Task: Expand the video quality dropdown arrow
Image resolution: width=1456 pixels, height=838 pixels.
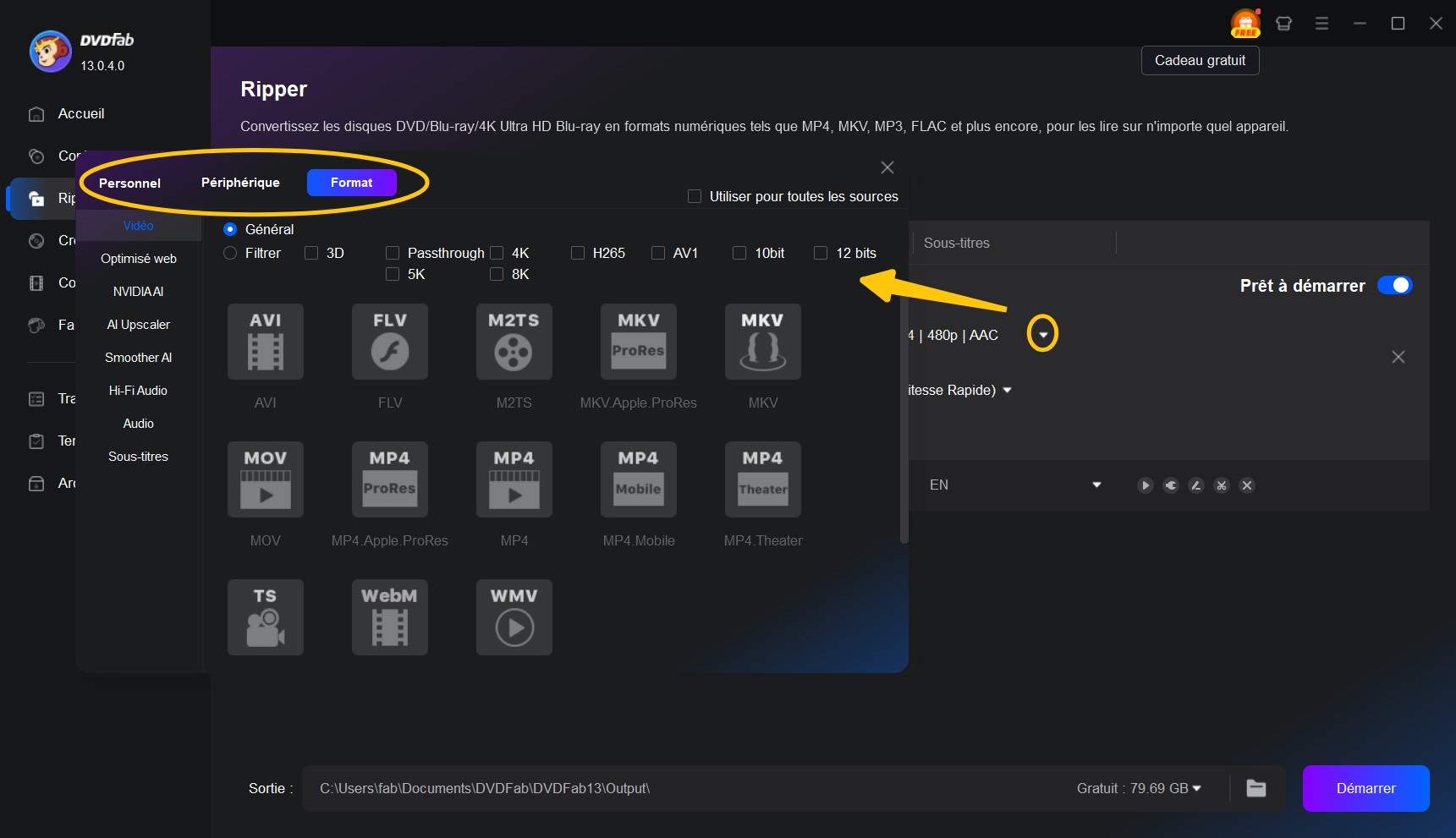Action: 1042,333
